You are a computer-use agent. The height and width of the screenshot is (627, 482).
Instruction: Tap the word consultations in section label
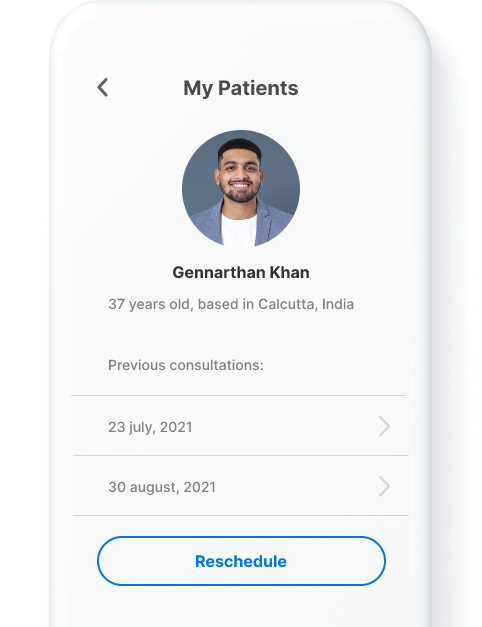tap(216, 365)
